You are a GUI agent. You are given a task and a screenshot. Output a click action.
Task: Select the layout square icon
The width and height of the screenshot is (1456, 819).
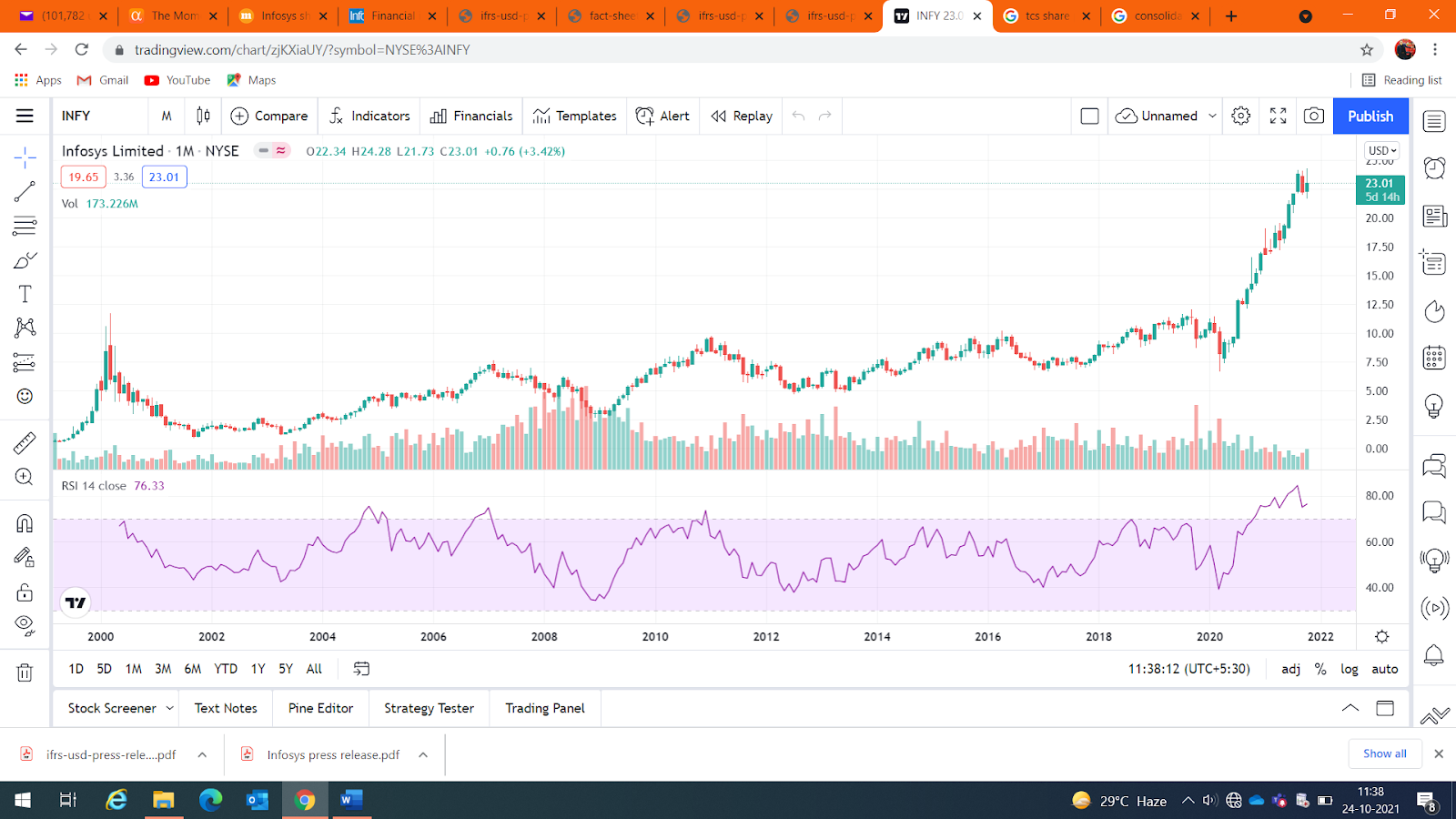tap(1089, 116)
